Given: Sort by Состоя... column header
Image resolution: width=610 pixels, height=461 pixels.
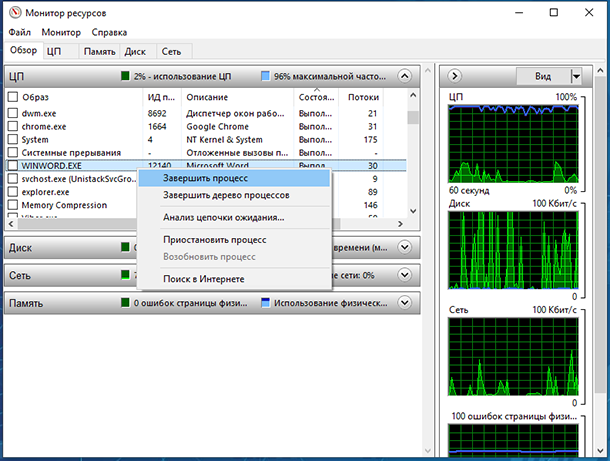Looking at the screenshot, I should point(316,97).
